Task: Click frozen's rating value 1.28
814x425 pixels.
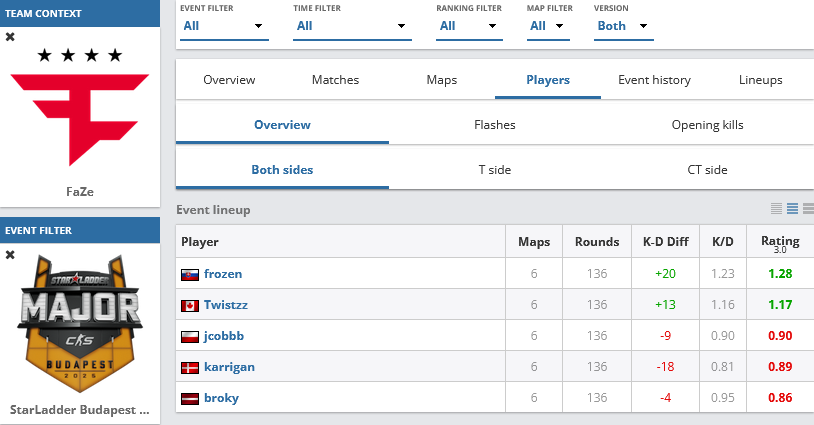Action: (780, 274)
